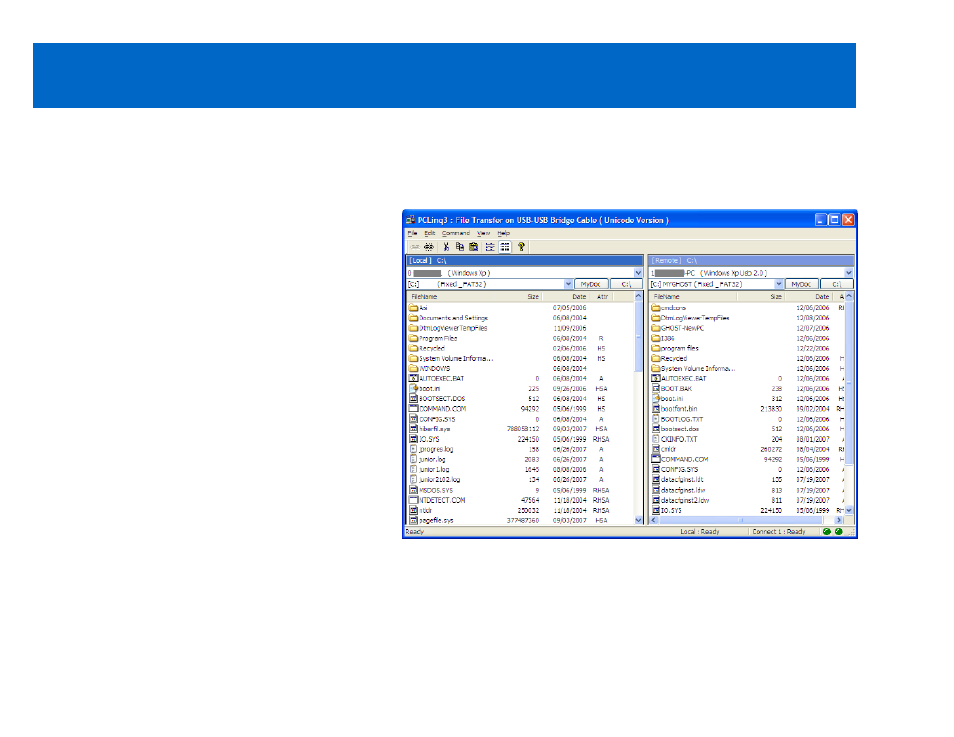954x737 pixels.
Task: Click the Copy toolbar icon
Action: pyautogui.click(x=460, y=247)
